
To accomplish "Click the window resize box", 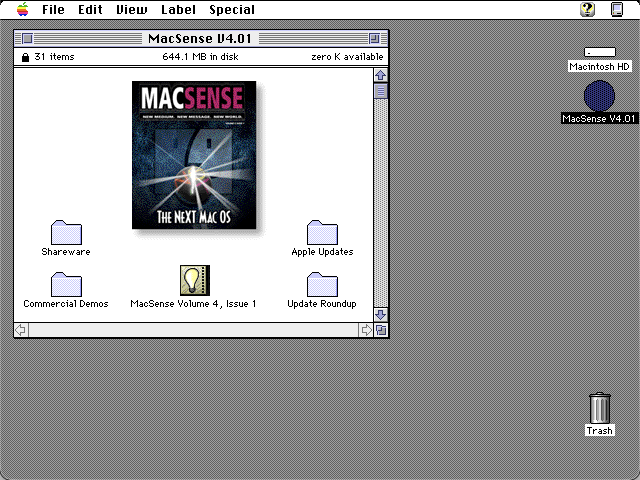I will 381,330.
